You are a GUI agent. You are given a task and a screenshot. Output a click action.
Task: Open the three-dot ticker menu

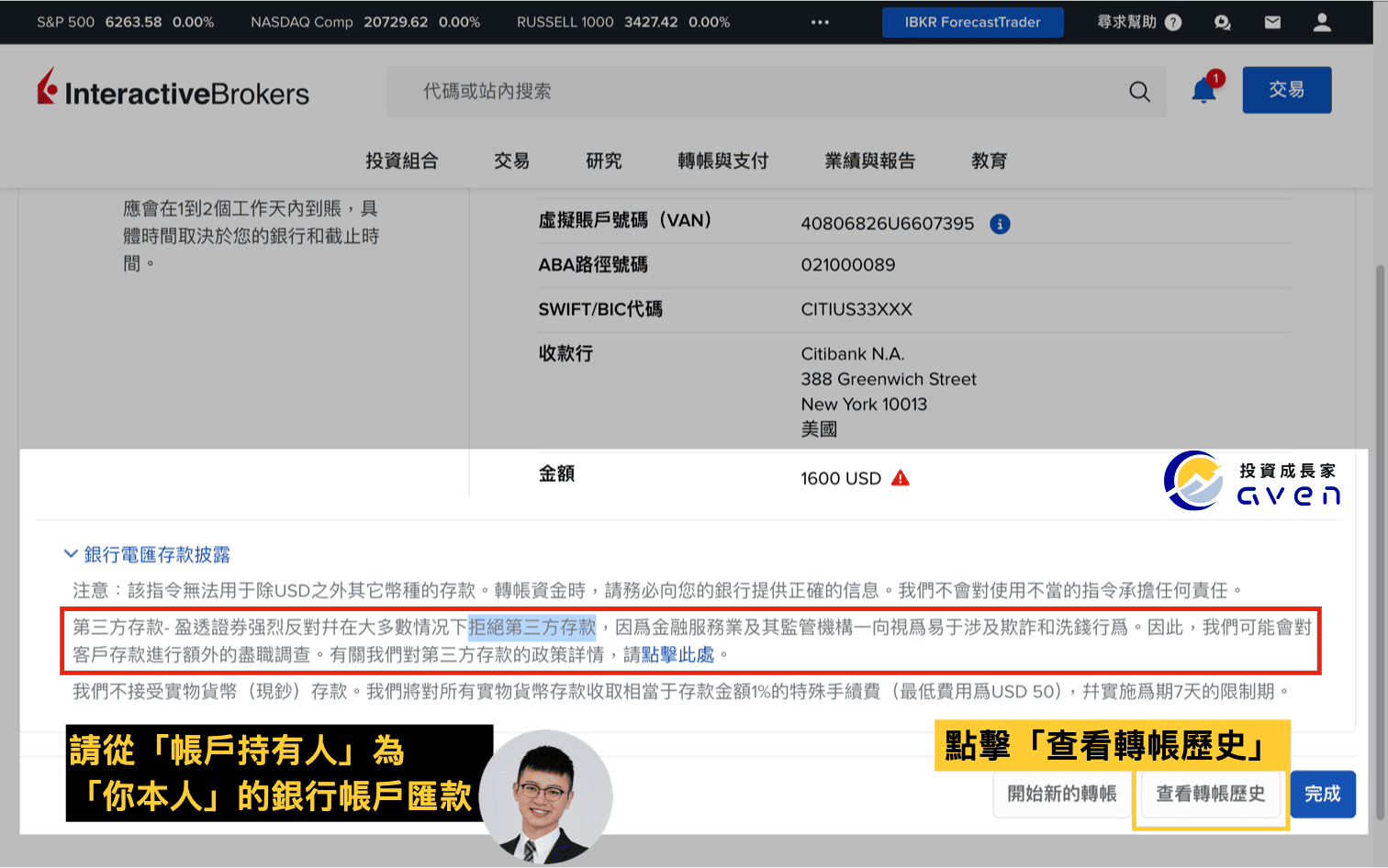tap(820, 22)
